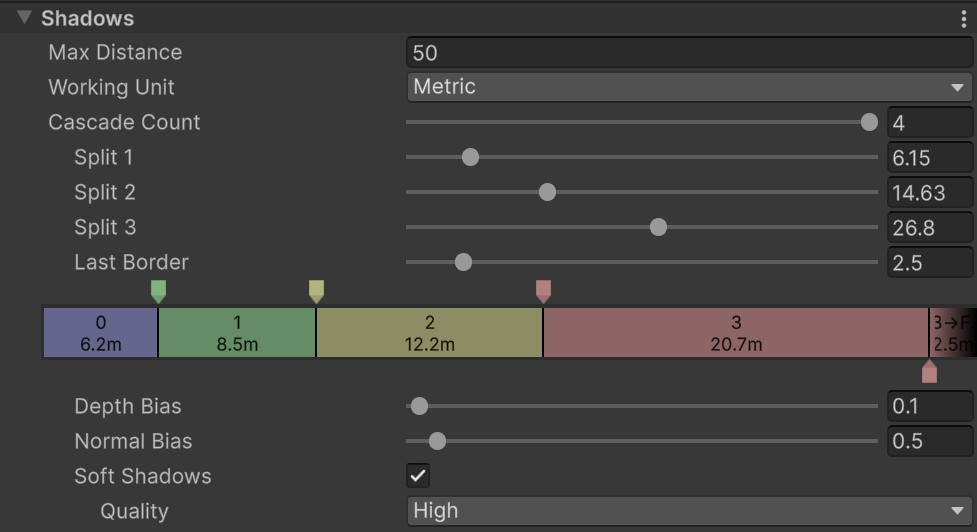Click the Max Distance value field

click(x=689, y=53)
